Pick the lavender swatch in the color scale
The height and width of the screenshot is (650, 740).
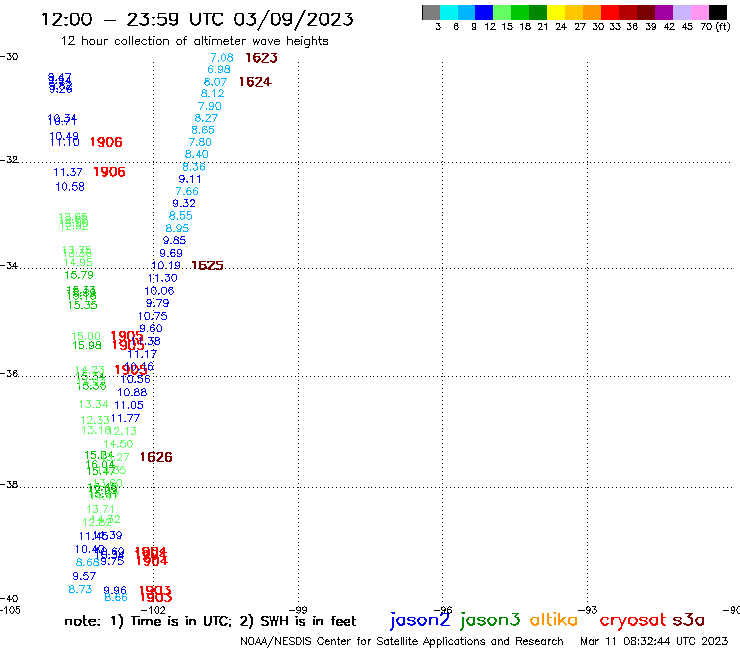pyautogui.click(x=682, y=12)
